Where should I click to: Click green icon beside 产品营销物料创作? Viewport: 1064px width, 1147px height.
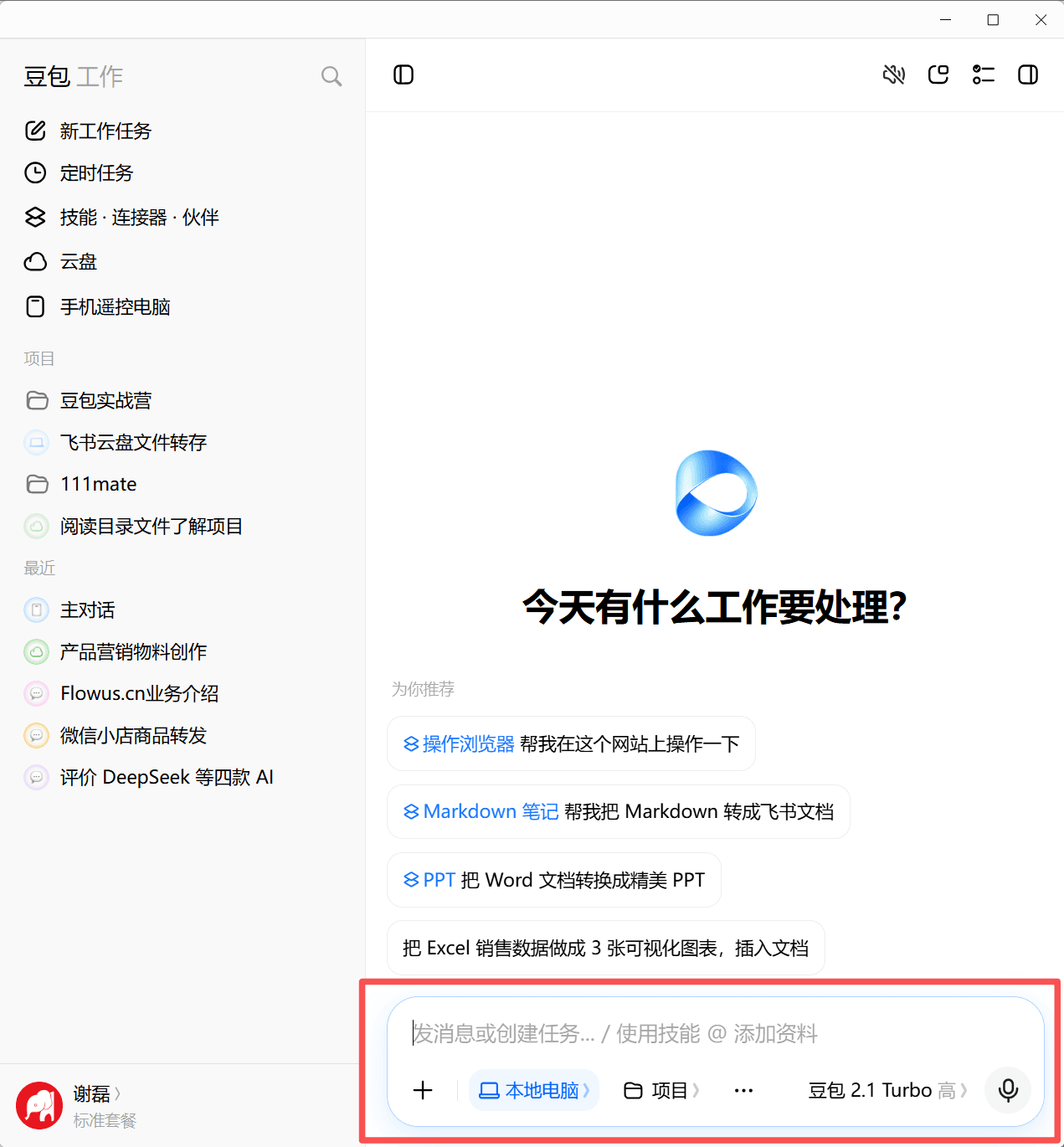point(36,651)
